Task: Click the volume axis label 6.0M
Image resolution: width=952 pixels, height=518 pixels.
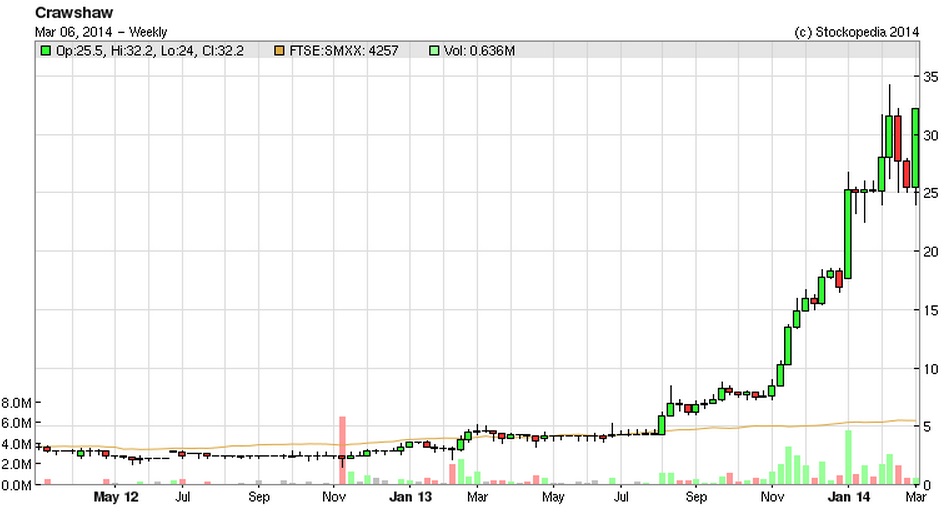Action: [x=16, y=423]
